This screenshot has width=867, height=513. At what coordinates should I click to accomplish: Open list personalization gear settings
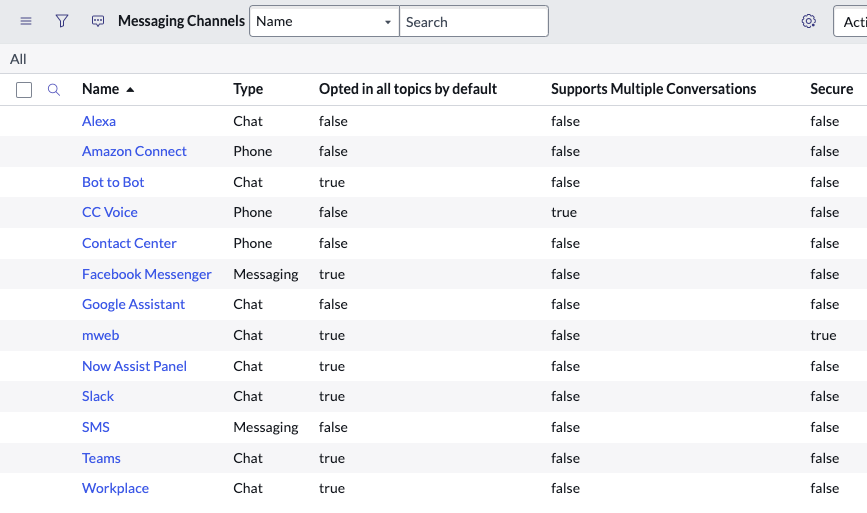pyautogui.click(x=808, y=22)
